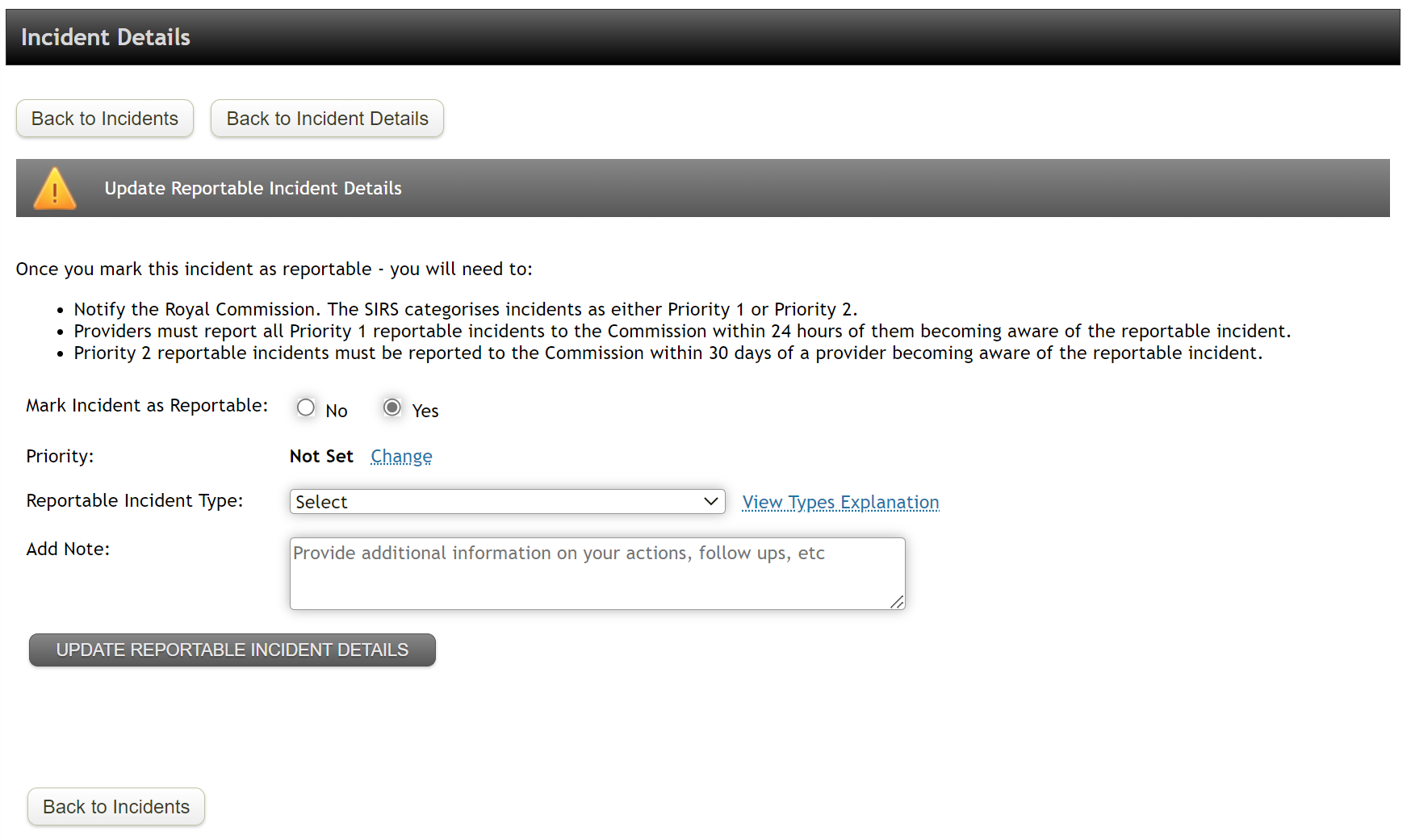Image resolution: width=1411 pixels, height=840 pixels.
Task: Mark incident as reportable with Yes option
Action: point(391,407)
